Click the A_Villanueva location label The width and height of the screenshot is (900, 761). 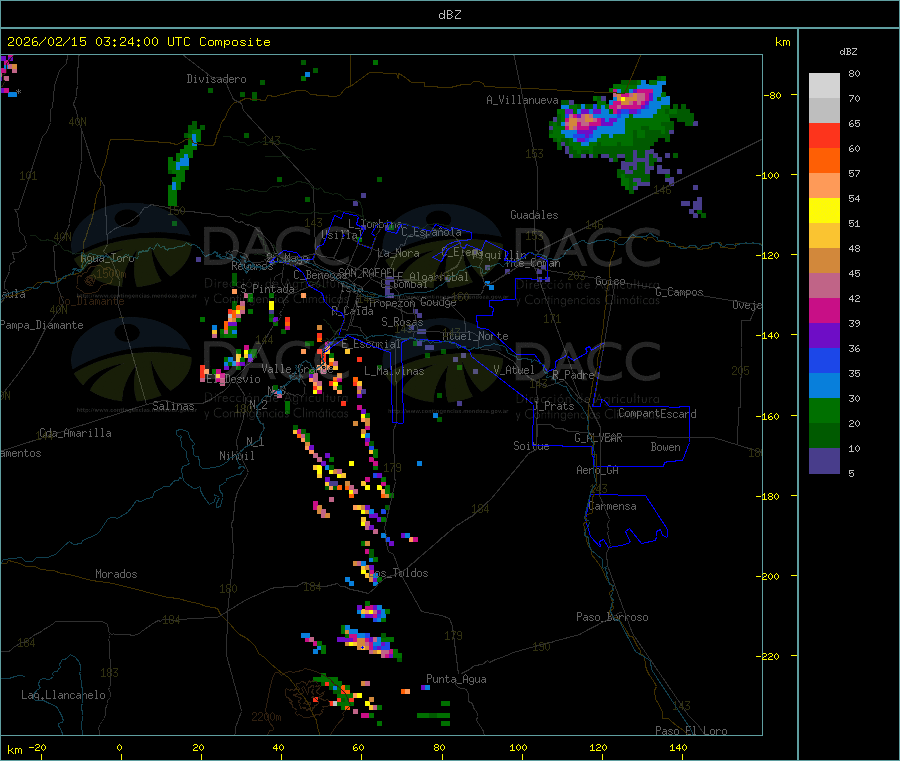(522, 100)
